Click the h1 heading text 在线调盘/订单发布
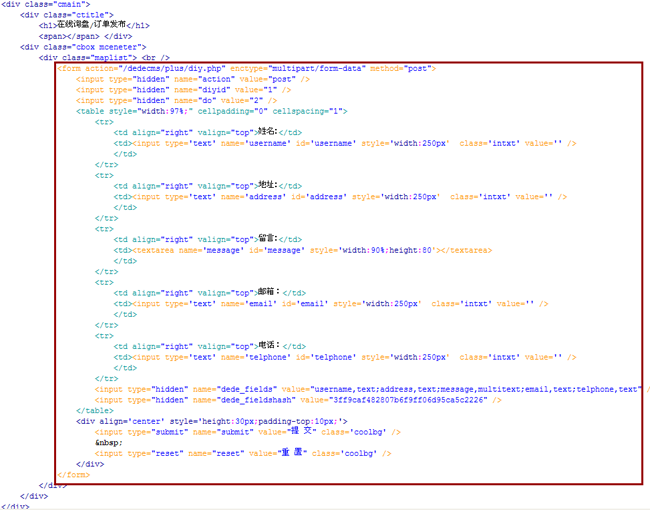The height and width of the screenshot is (510, 650). click(100, 24)
